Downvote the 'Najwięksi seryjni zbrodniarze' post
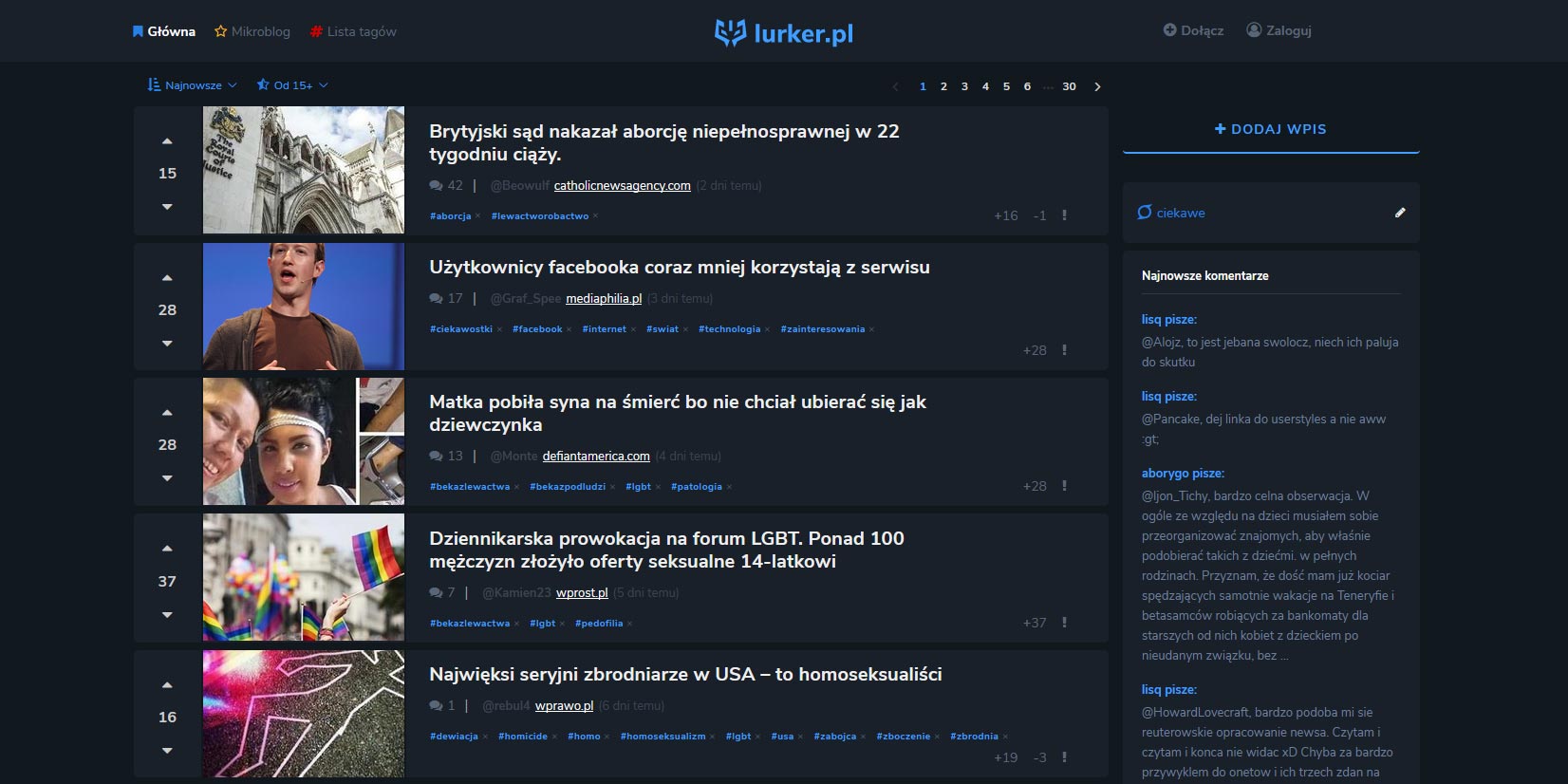The height and width of the screenshot is (784, 1568). pos(167,750)
